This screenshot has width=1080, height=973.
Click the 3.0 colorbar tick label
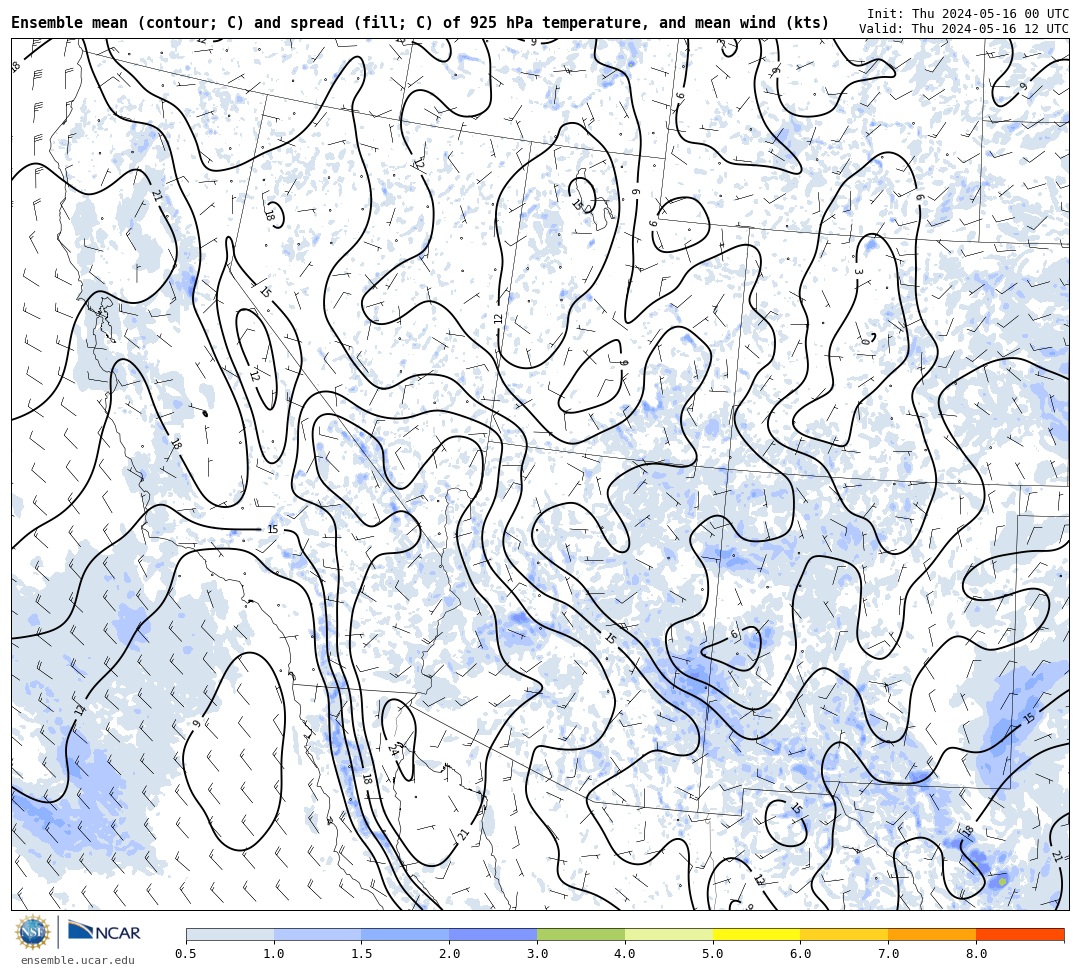click(x=537, y=954)
